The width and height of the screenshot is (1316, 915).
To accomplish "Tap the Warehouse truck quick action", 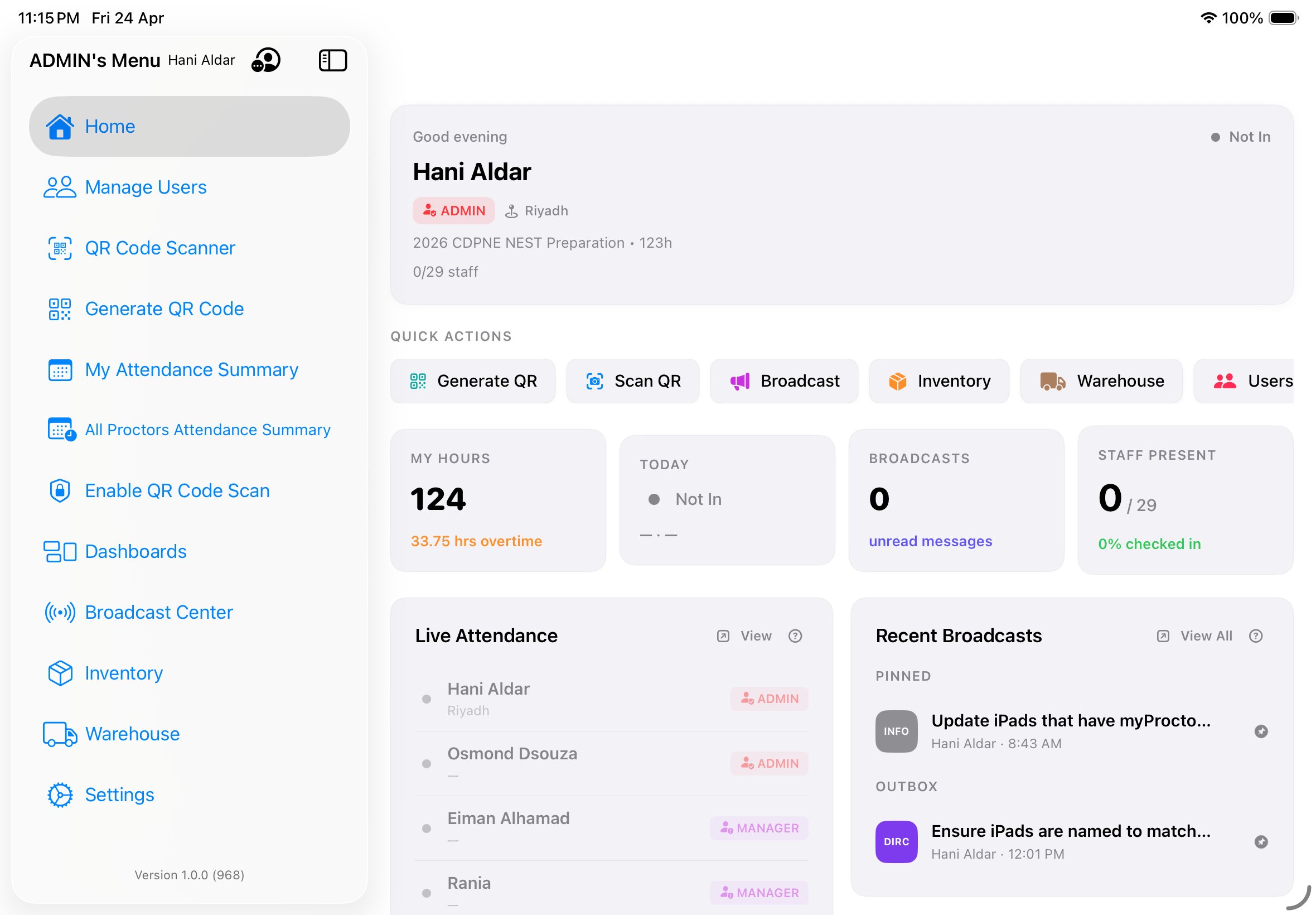I will coord(1101,381).
